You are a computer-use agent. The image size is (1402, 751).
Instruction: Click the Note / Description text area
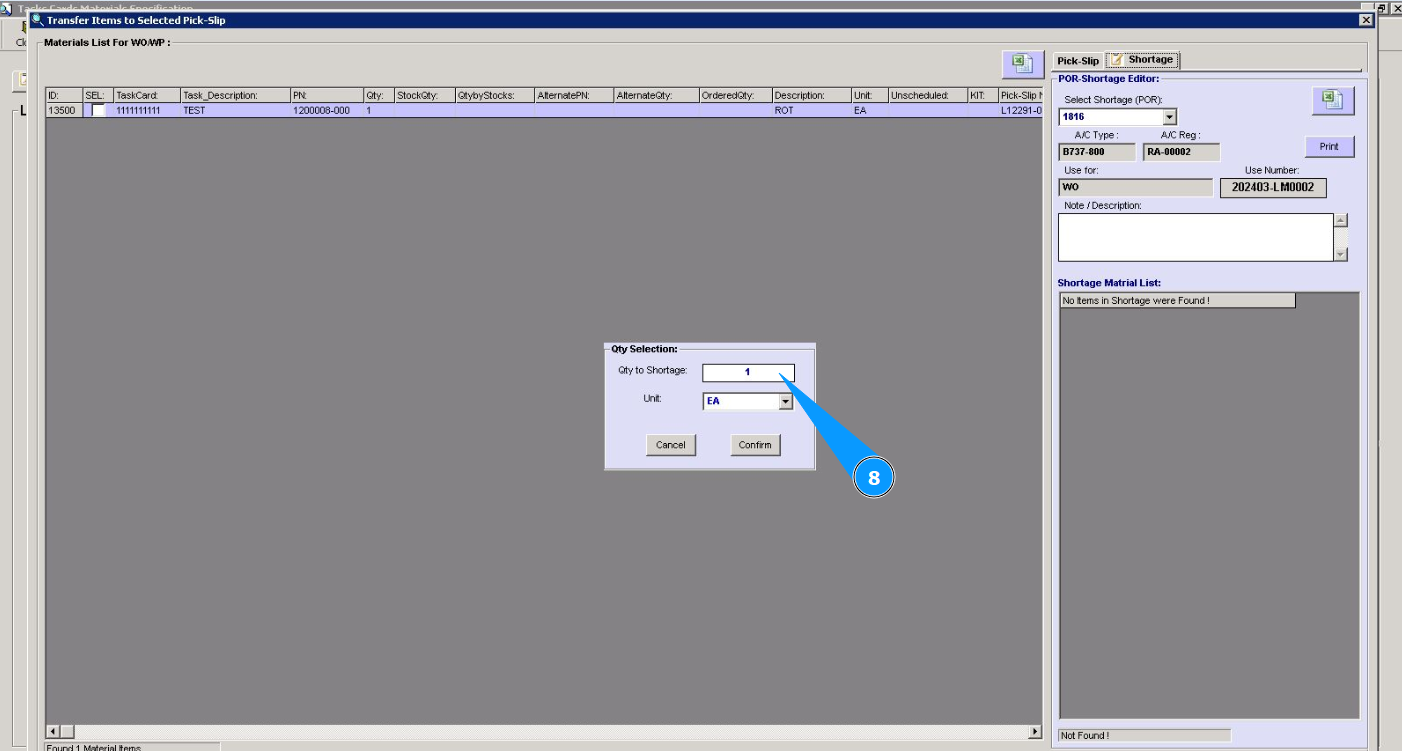[x=1196, y=237]
